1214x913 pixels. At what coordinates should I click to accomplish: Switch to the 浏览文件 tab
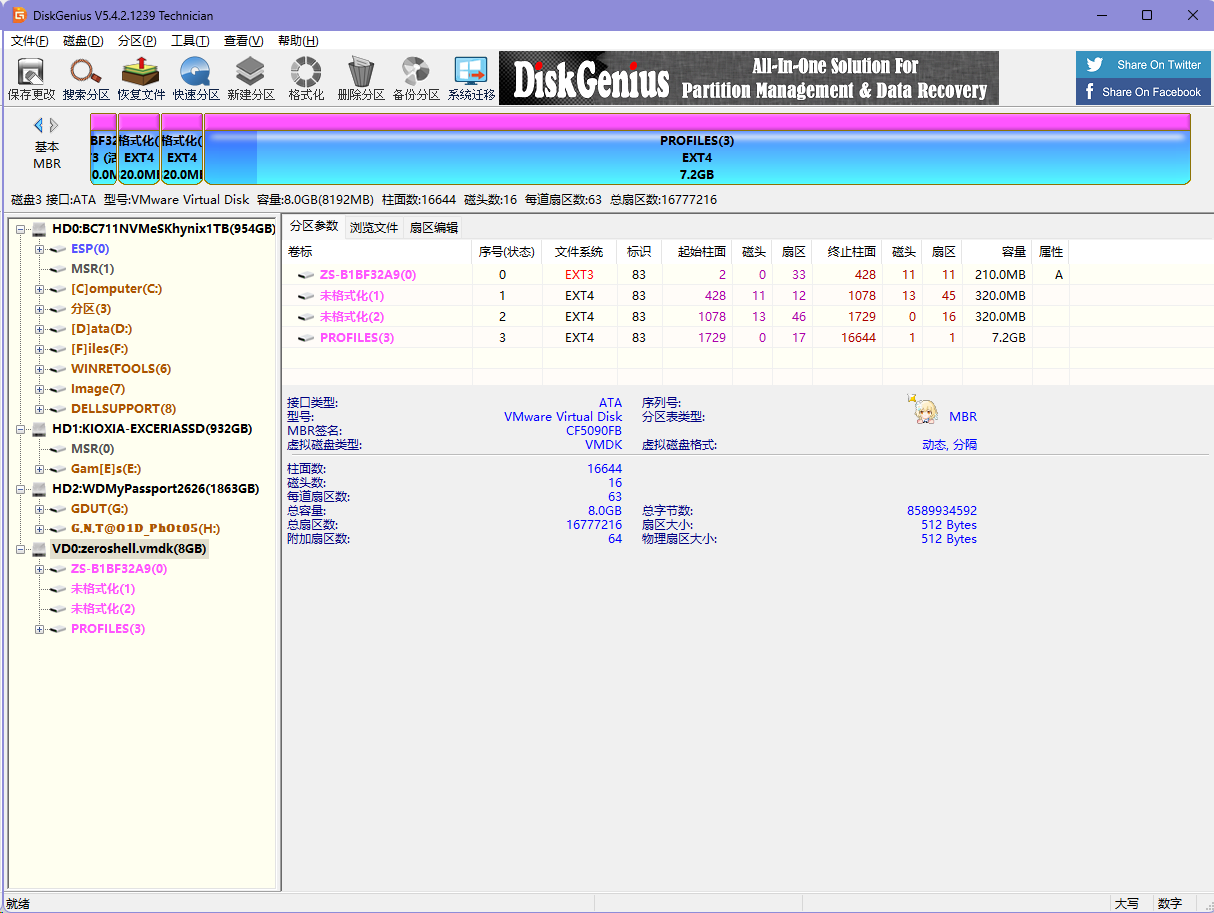coord(374,228)
